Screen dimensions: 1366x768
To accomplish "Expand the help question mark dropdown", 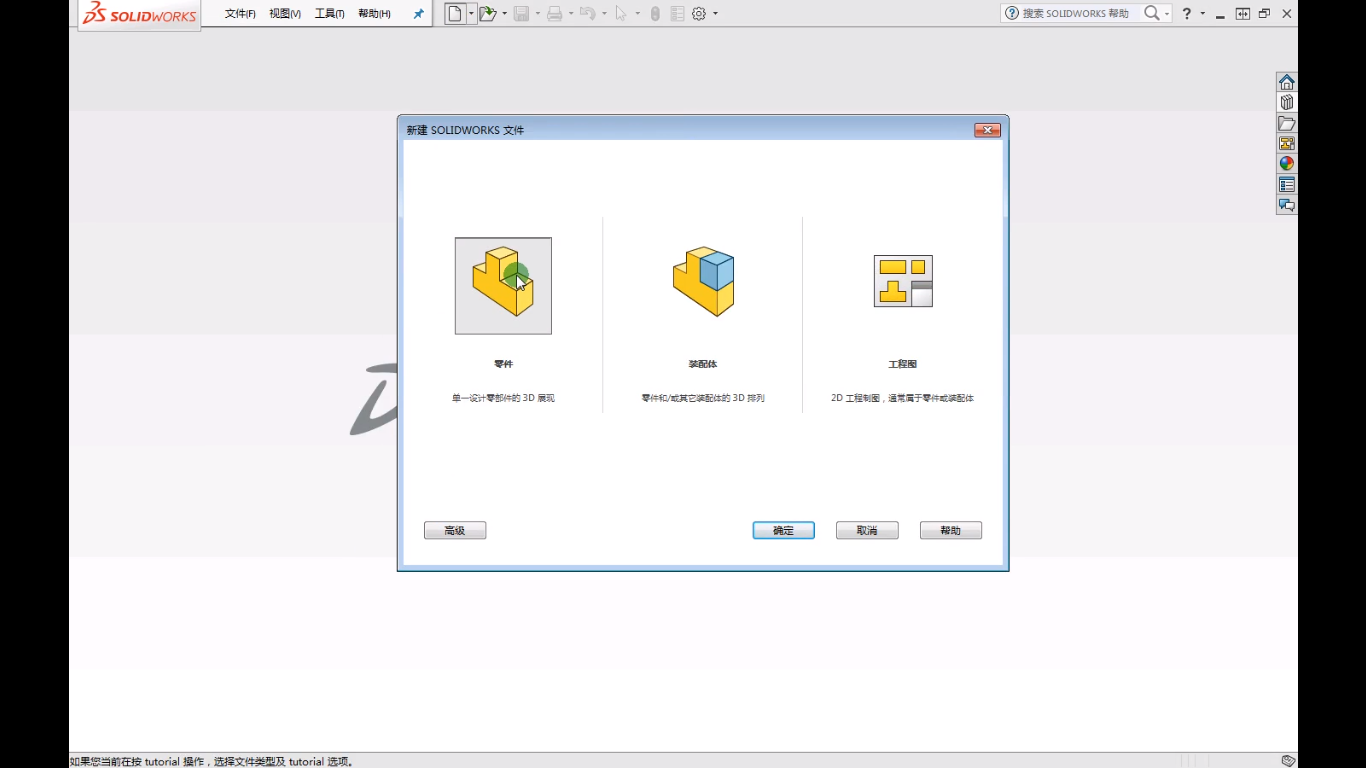I will (x=1202, y=14).
